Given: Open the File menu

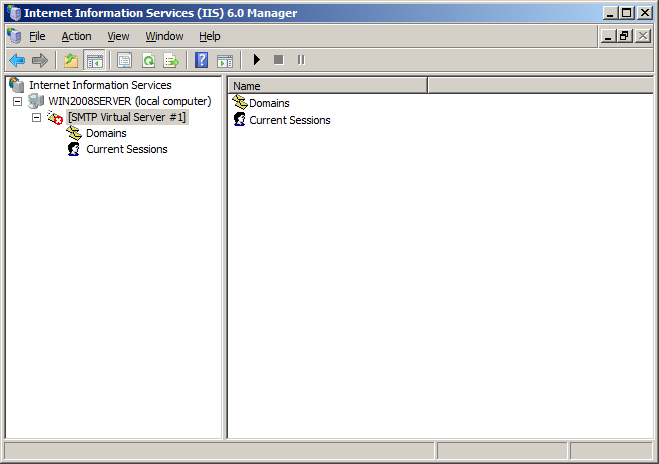Looking at the screenshot, I should coord(37,37).
